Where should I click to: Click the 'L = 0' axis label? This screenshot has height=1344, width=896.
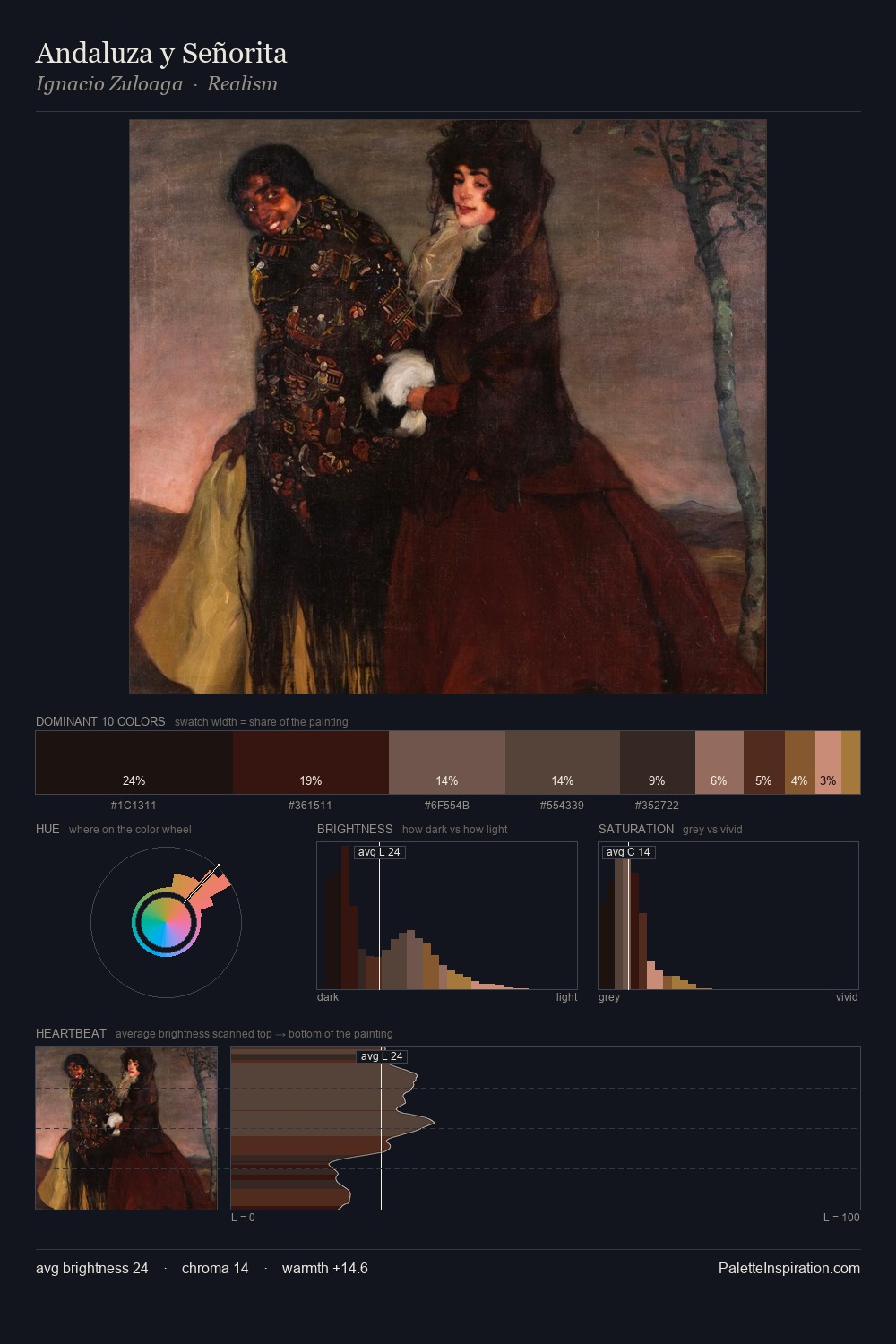243,1218
